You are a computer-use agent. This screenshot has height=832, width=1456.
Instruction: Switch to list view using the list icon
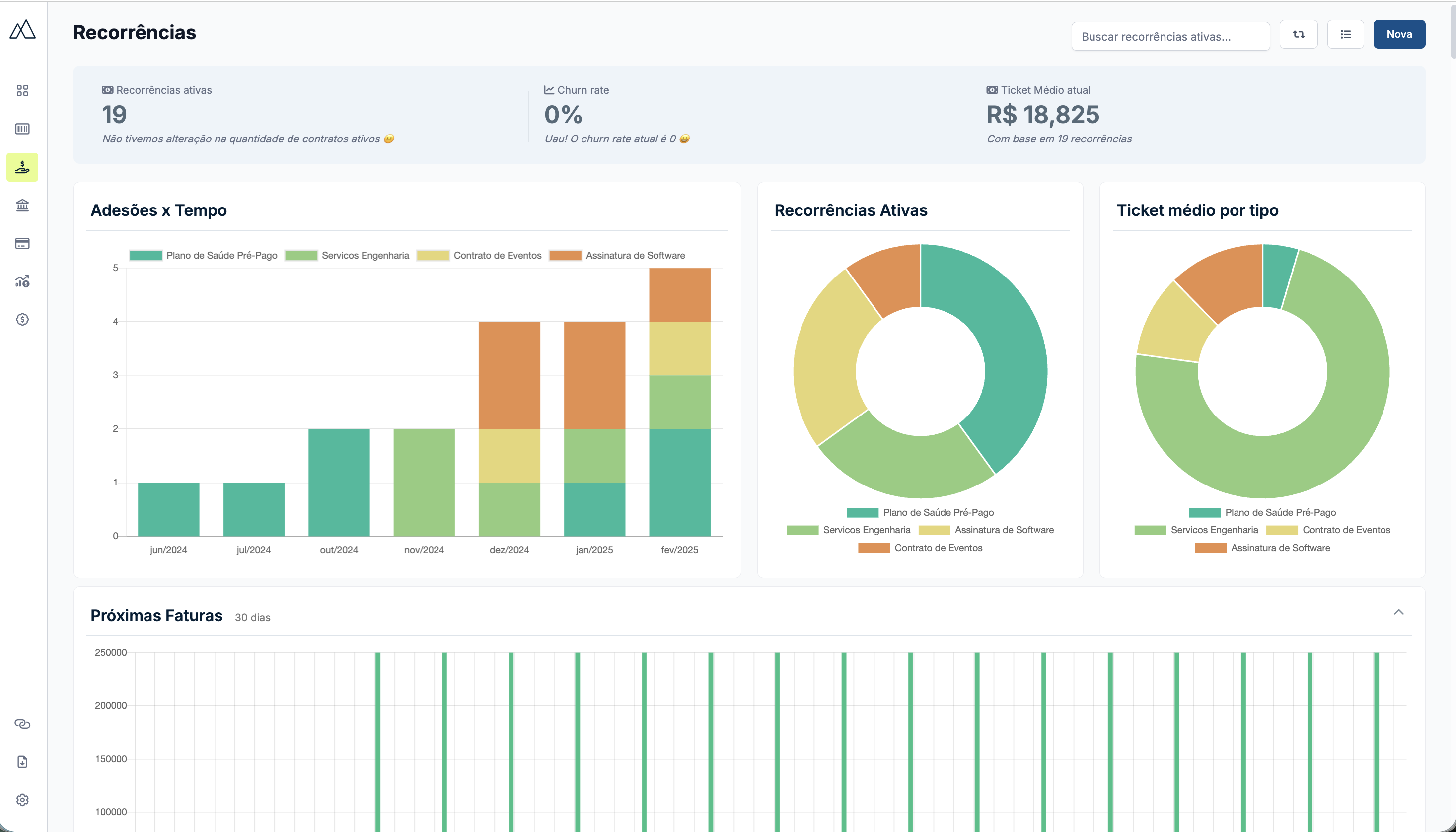(1346, 34)
